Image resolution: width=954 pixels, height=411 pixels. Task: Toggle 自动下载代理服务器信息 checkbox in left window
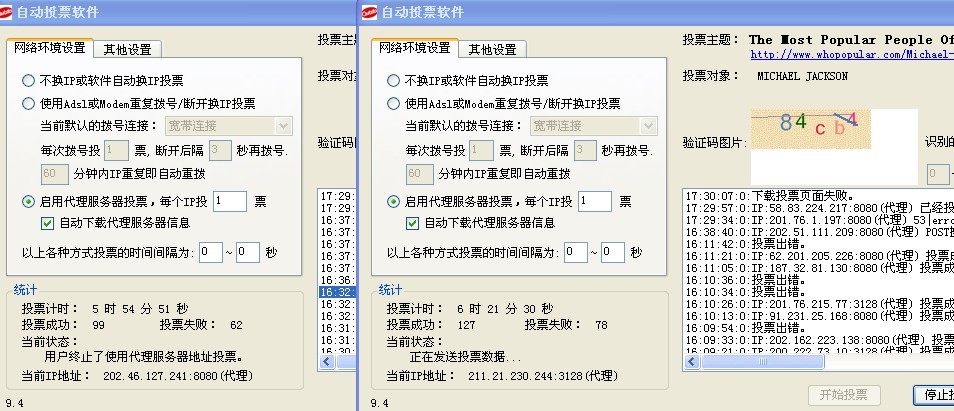coord(47,223)
